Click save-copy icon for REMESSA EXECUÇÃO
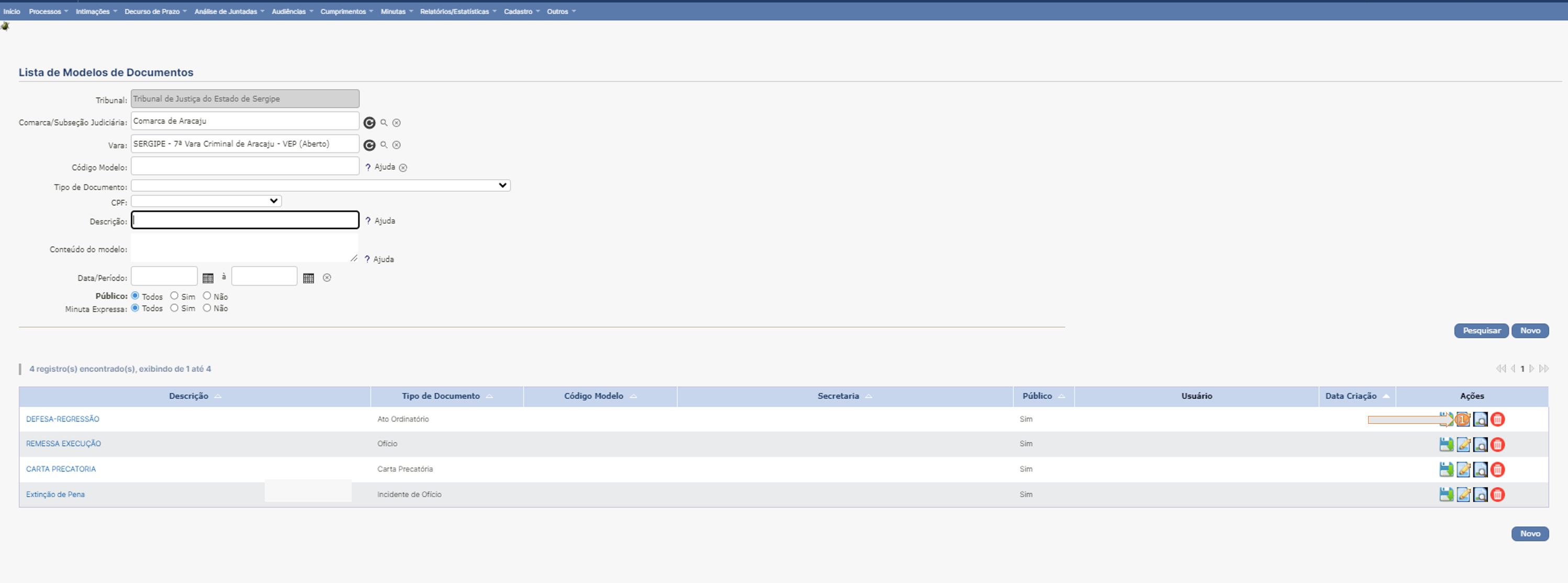1568x583 pixels. [1446, 445]
